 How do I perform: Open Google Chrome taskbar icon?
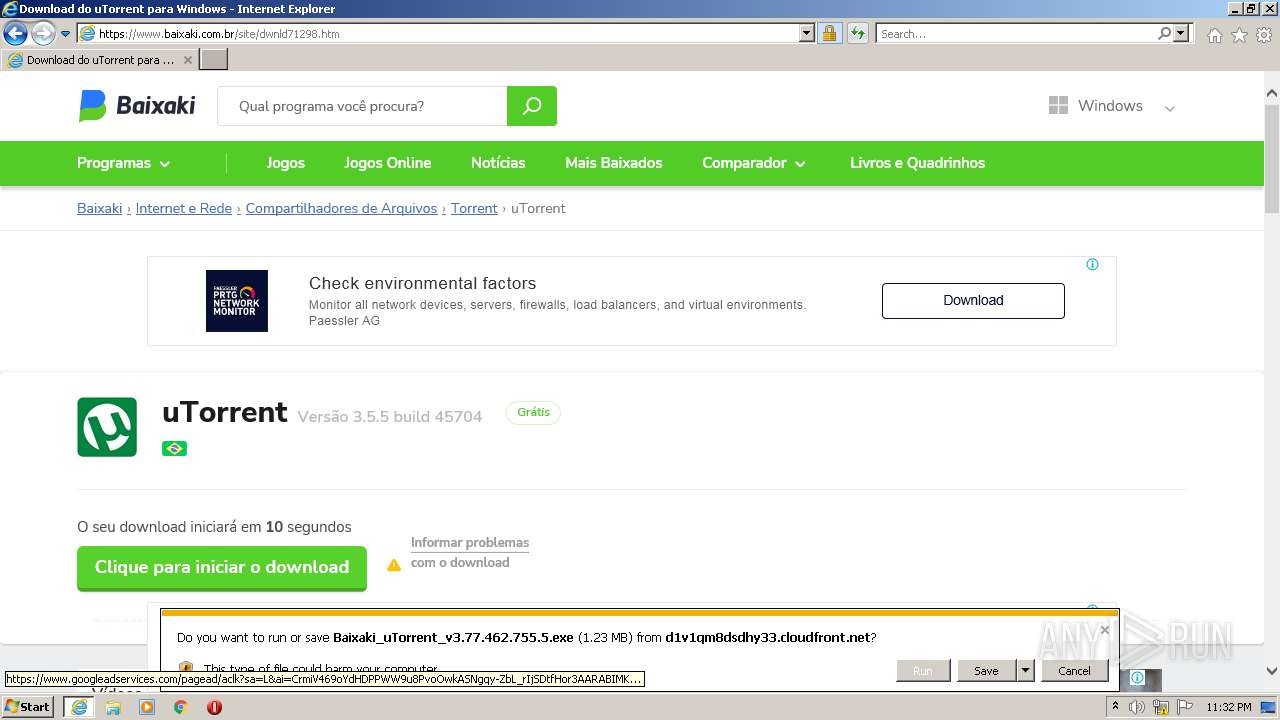[181, 707]
